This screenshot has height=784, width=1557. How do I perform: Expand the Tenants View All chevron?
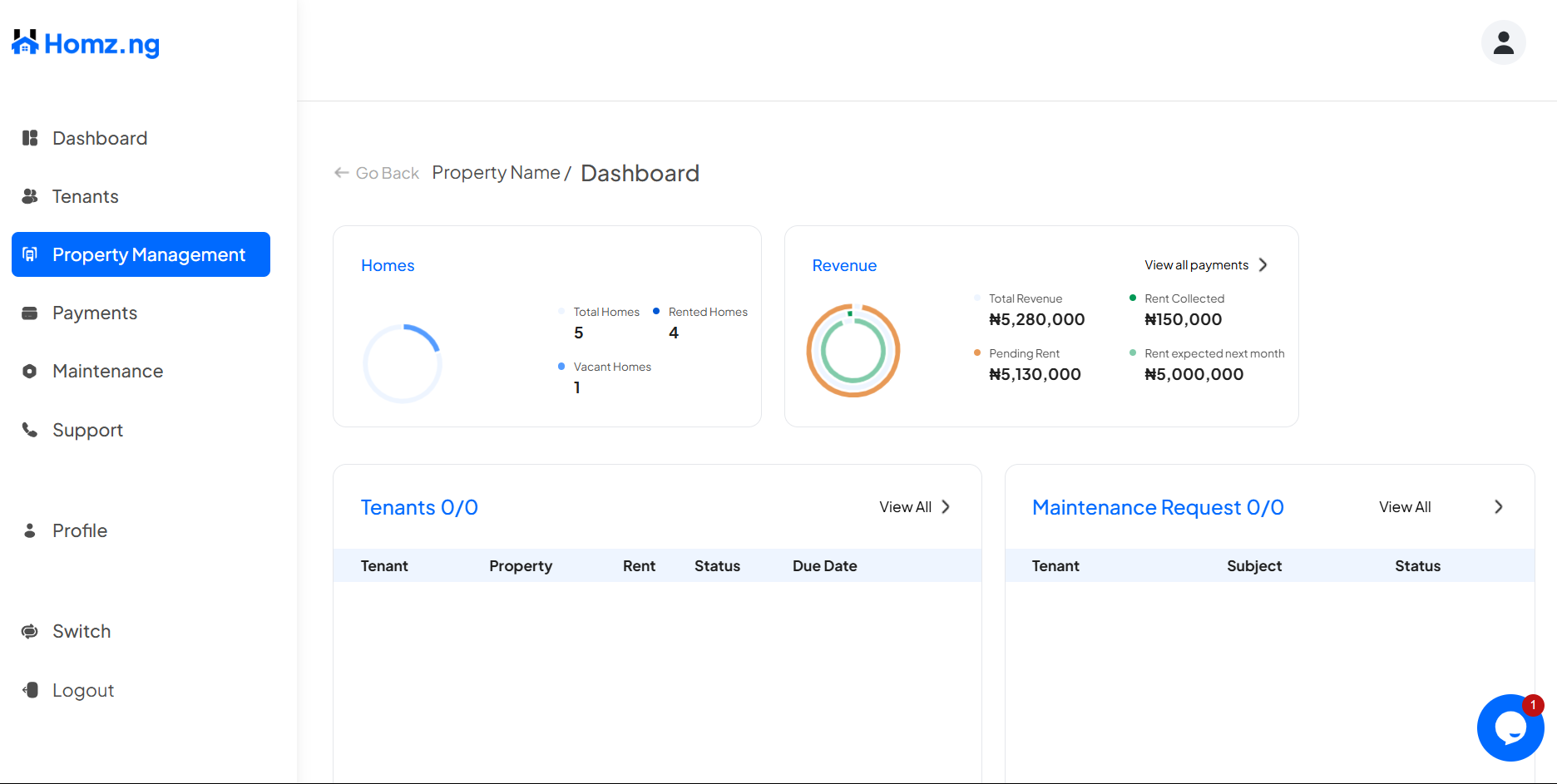tap(946, 507)
